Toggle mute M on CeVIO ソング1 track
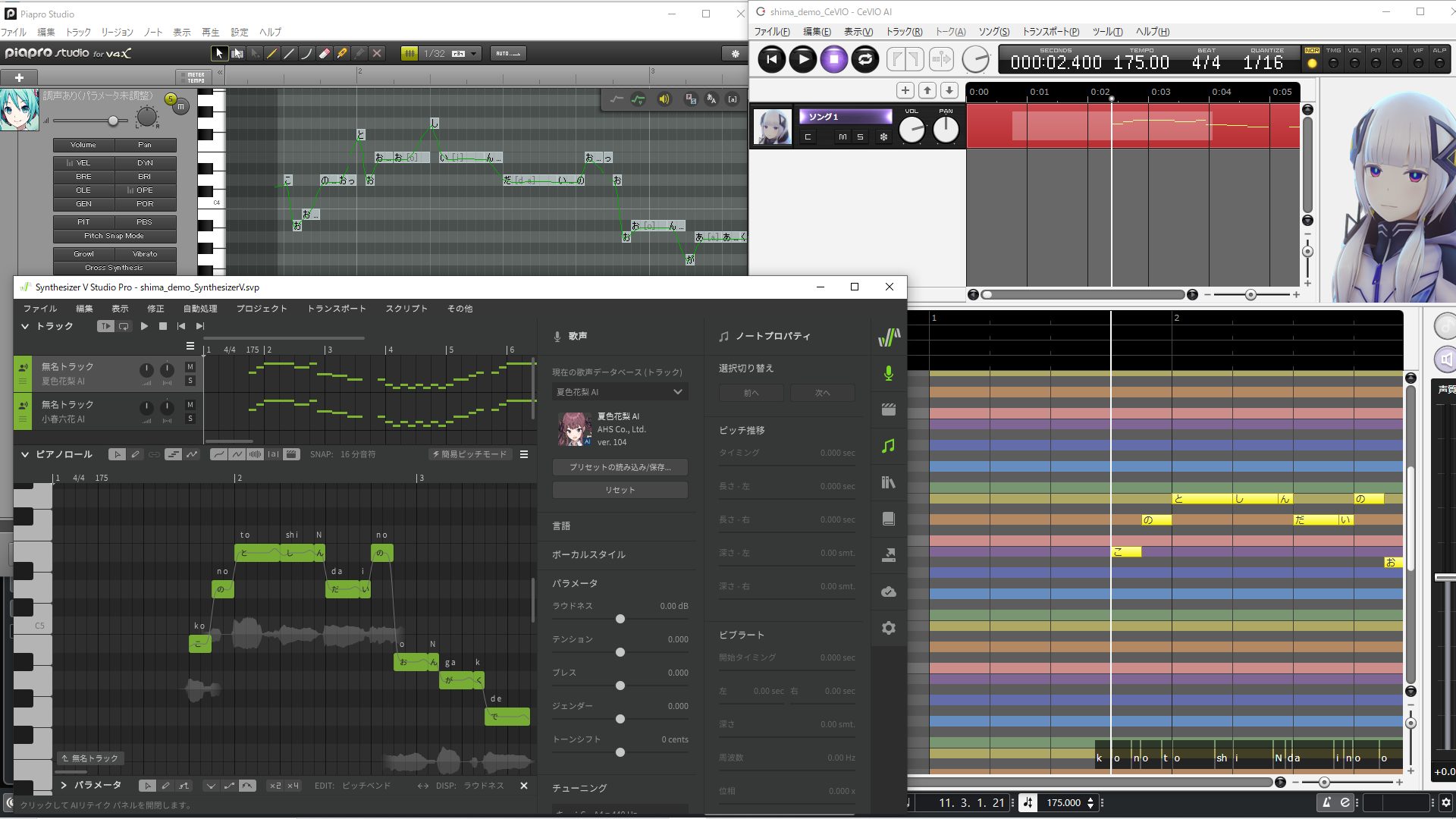1456x819 pixels. [843, 137]
